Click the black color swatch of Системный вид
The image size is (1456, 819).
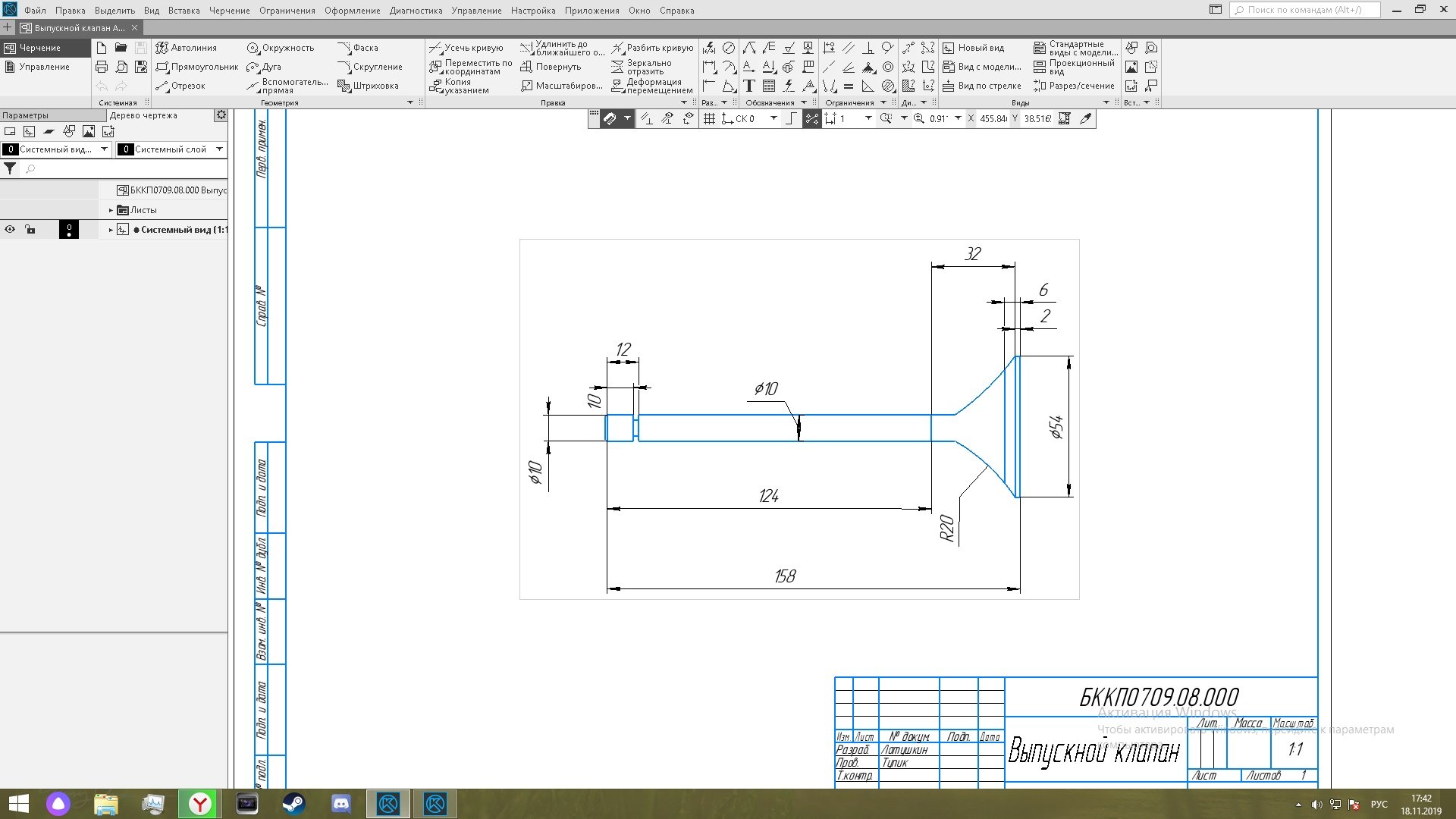[69, 229]
